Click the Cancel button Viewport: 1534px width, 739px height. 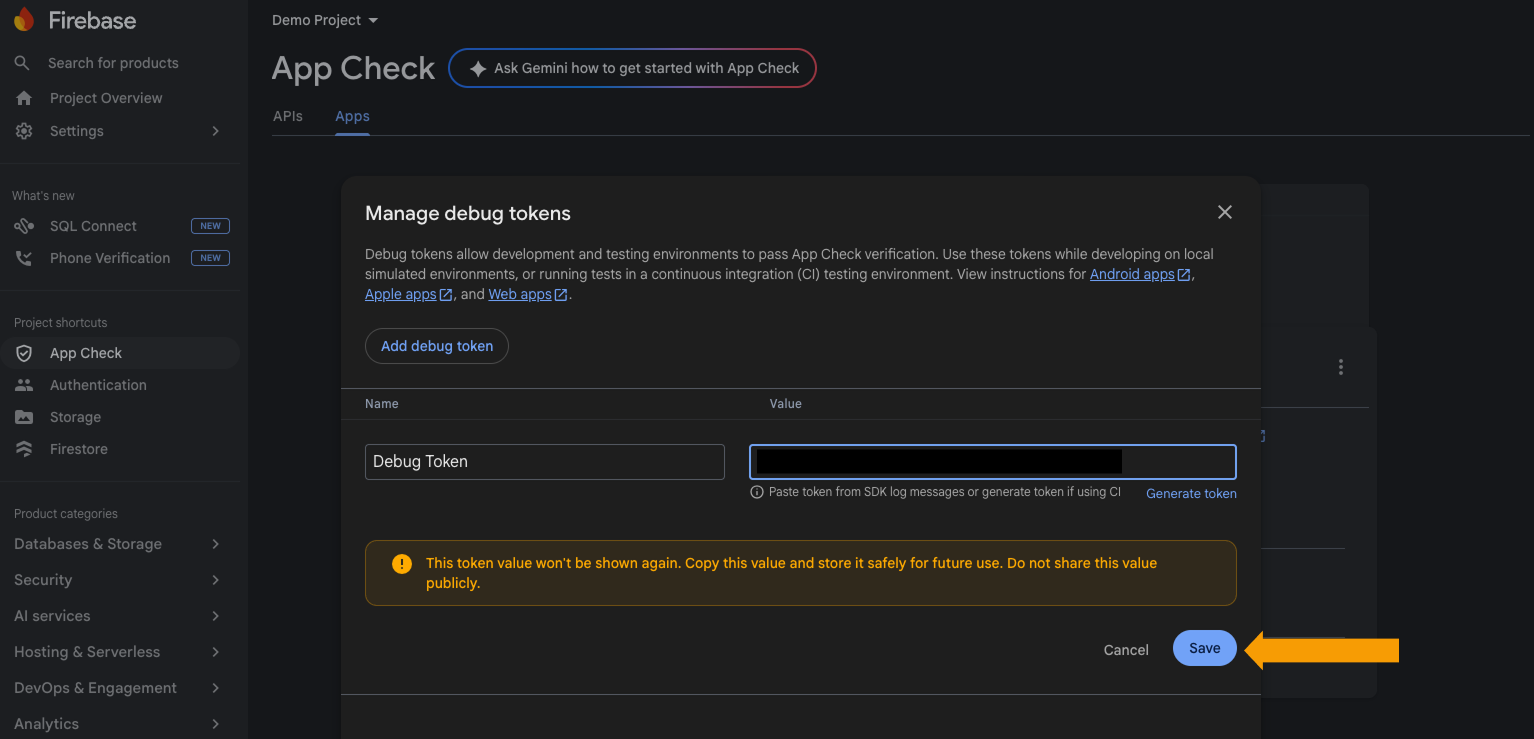1126,650
